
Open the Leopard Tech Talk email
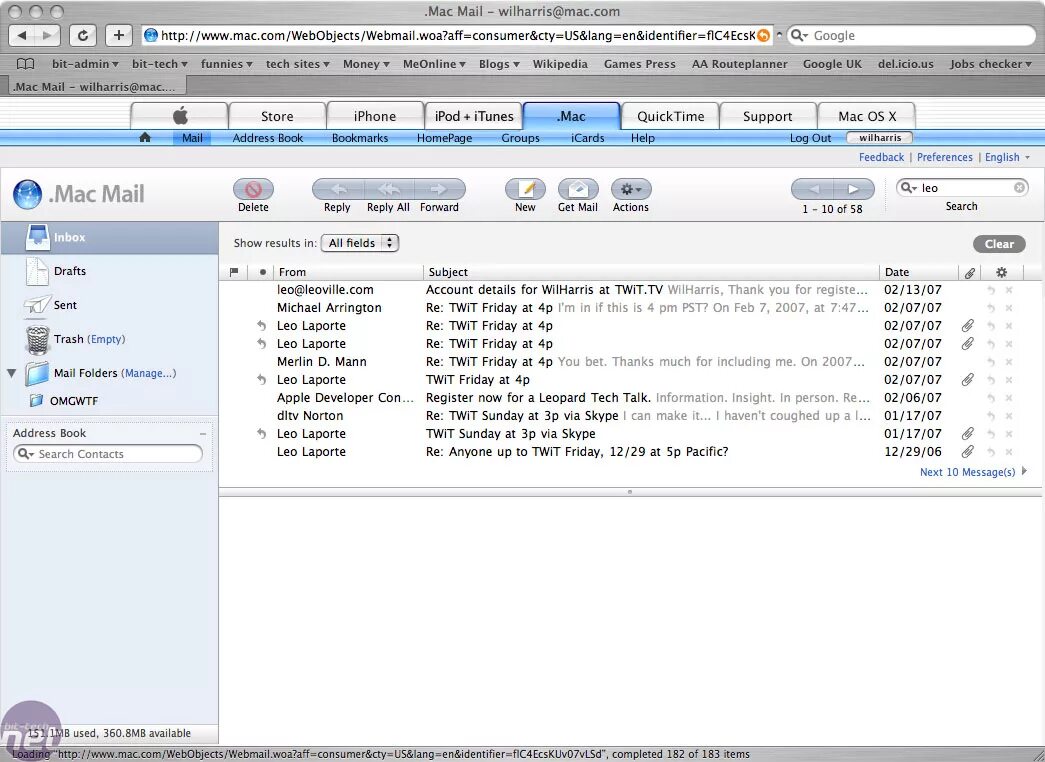pyautogui.click(x=630, y=398)
